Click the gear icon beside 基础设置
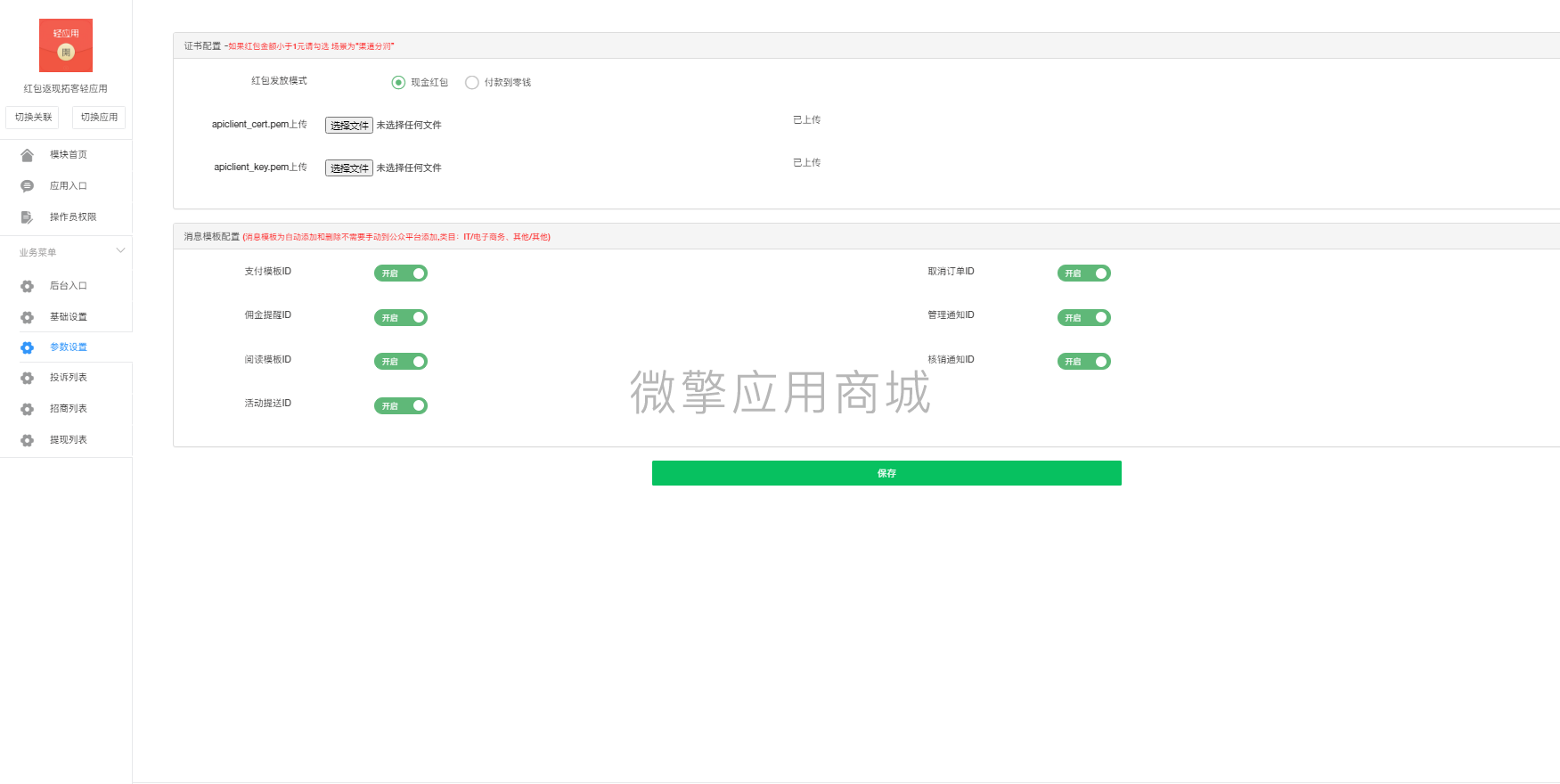This screenshot has width=1560, height=784. 27,317
